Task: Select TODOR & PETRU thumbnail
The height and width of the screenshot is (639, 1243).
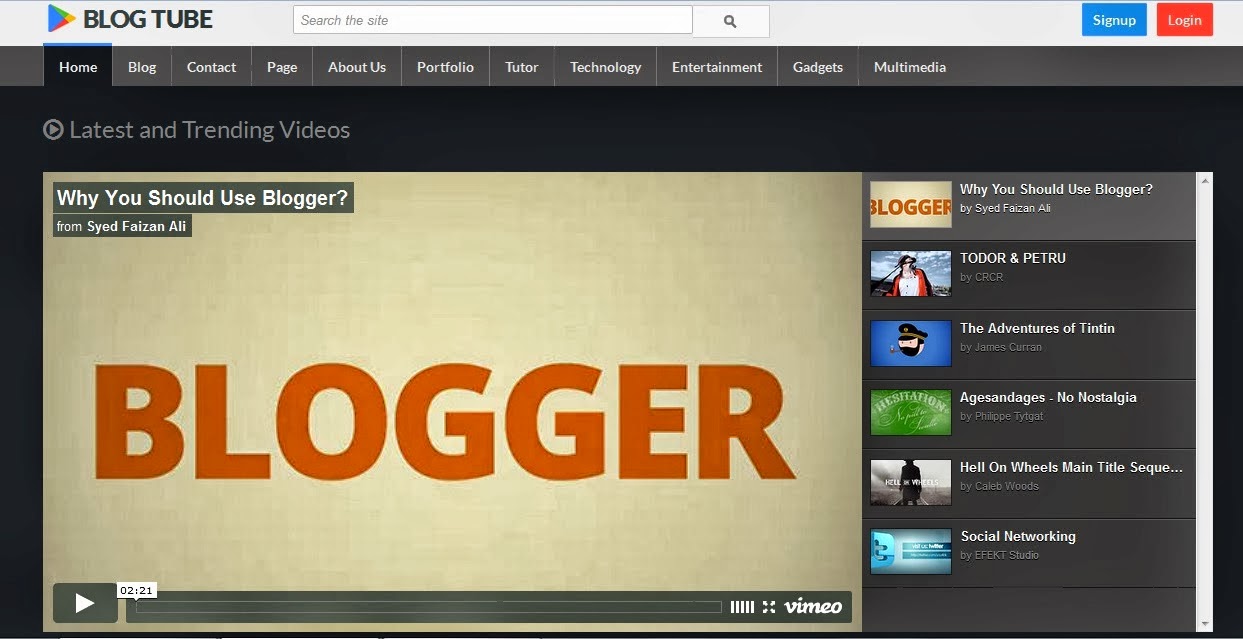Action: point(910,273)
